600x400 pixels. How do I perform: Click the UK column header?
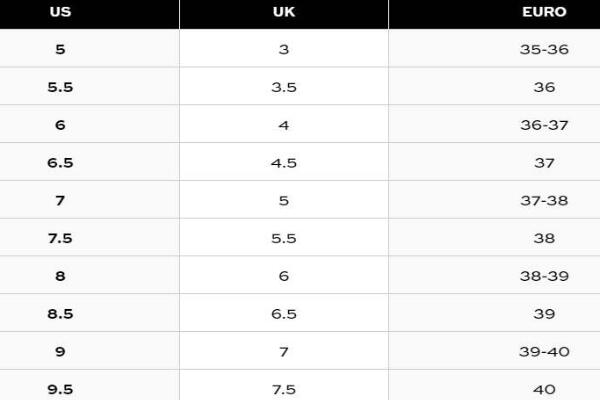[x=283, y=14]
